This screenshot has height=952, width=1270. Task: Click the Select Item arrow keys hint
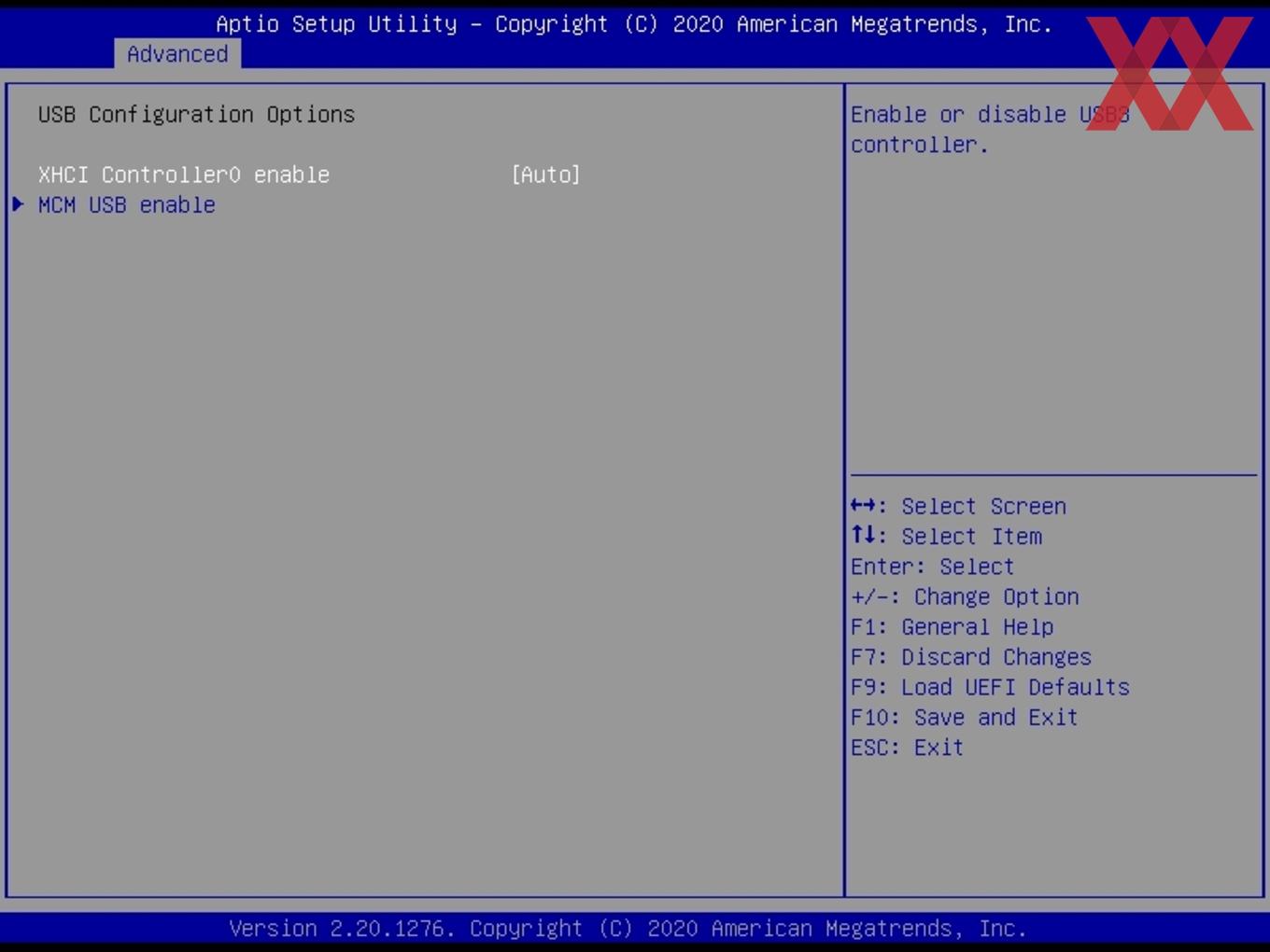(x=946, y=536)
